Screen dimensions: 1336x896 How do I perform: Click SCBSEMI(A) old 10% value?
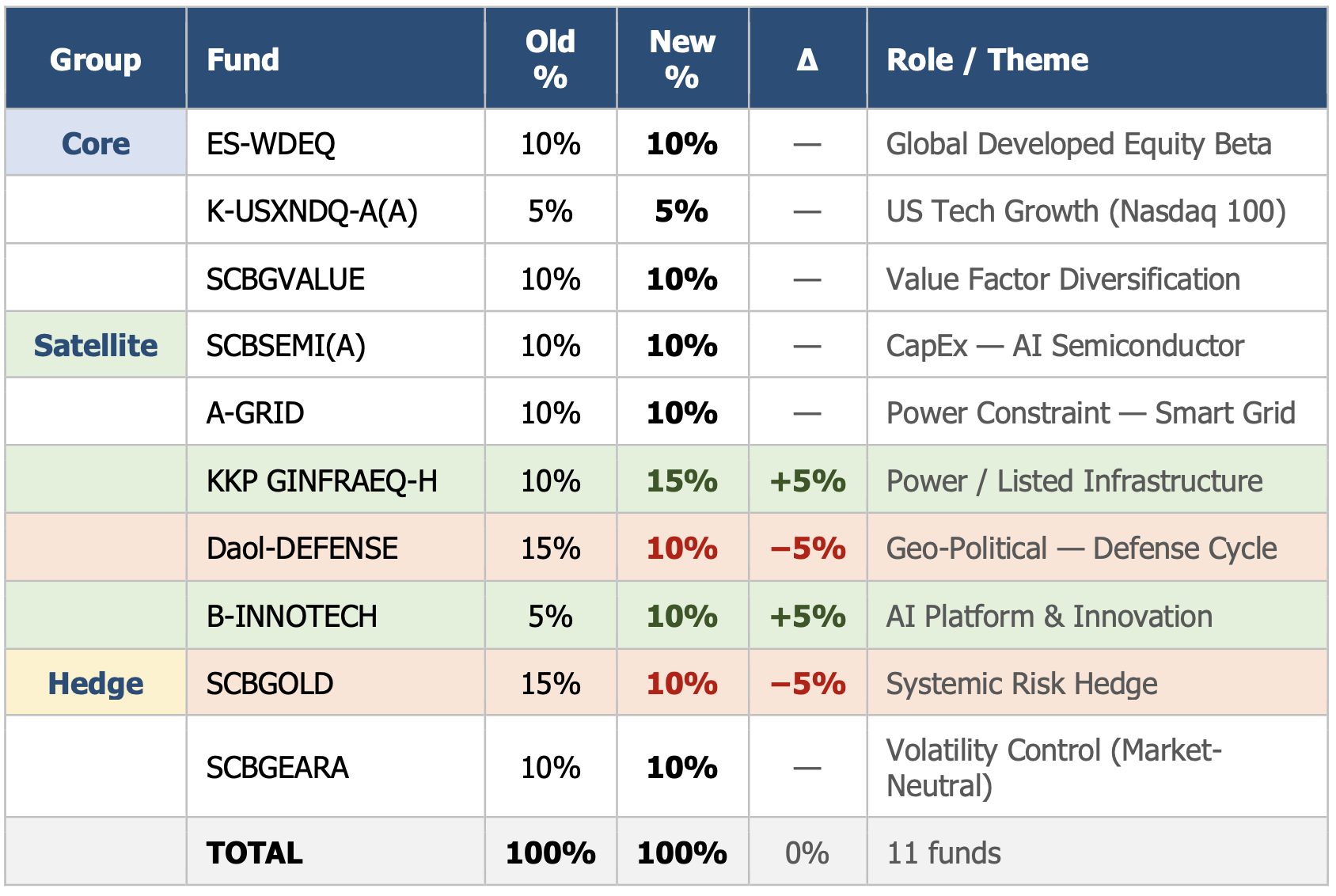[551, 346]
